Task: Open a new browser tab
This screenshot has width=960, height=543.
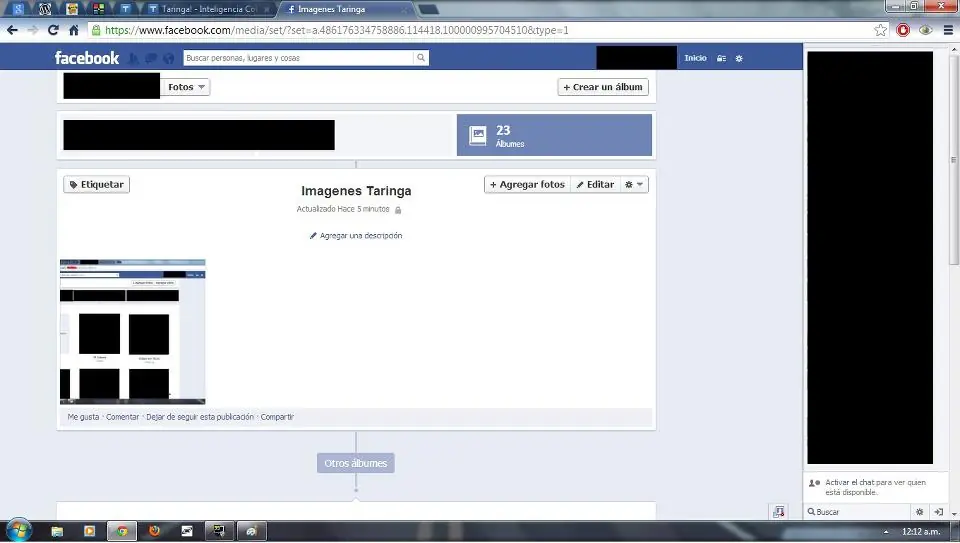Action: 429,9
